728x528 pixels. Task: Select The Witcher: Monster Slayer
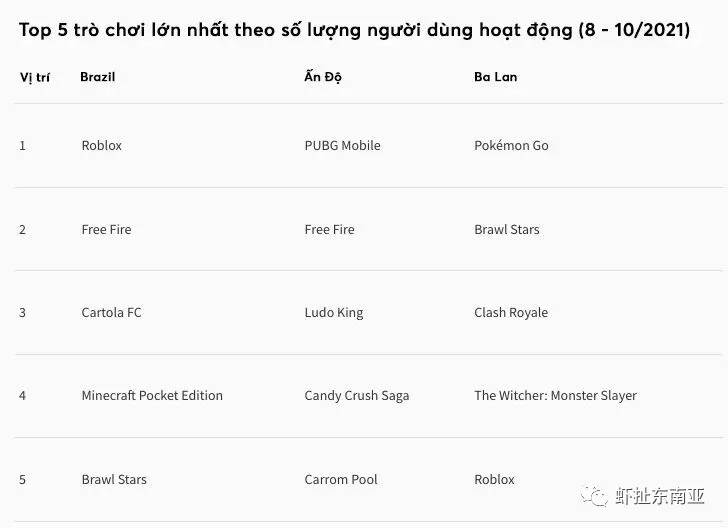coord(555,396)
